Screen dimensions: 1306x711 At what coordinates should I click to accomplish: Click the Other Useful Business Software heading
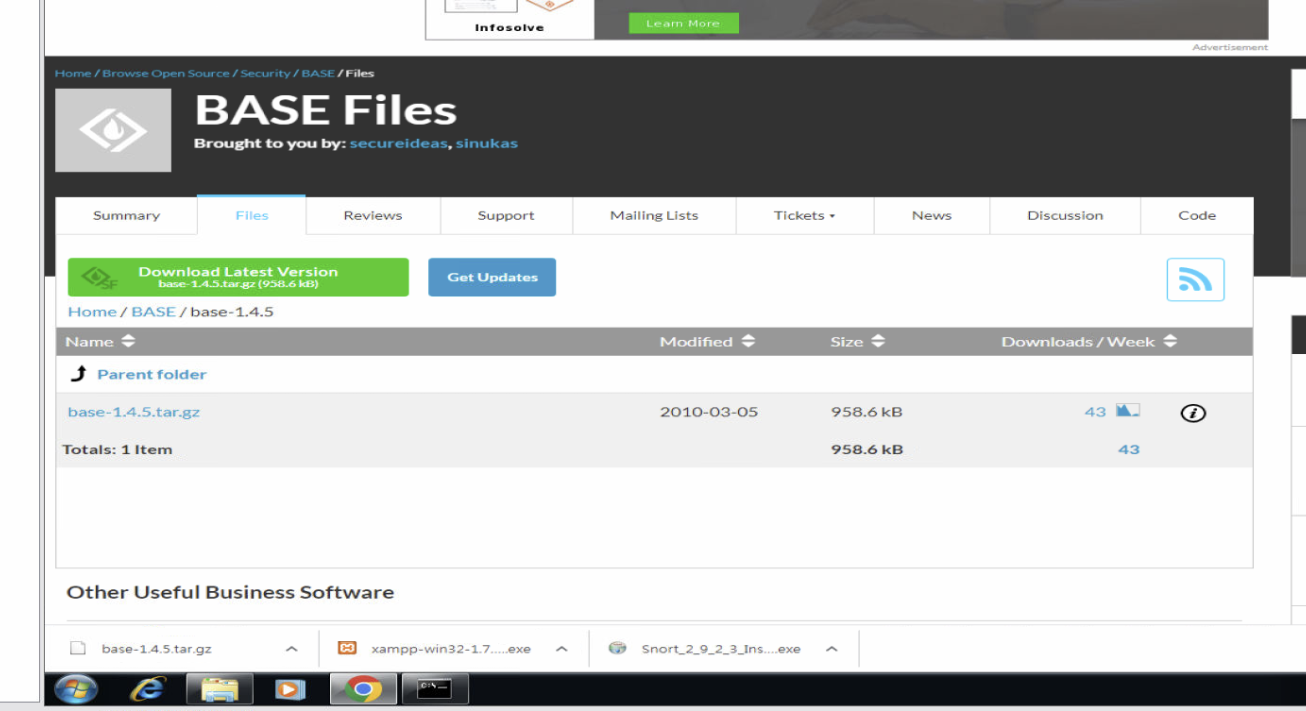(x=230, y=592)
